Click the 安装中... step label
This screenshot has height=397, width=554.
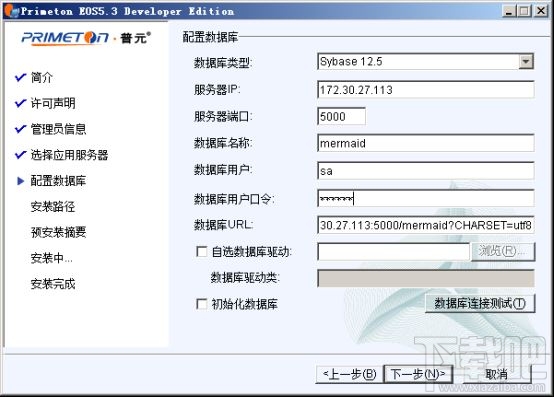point(52,258)
